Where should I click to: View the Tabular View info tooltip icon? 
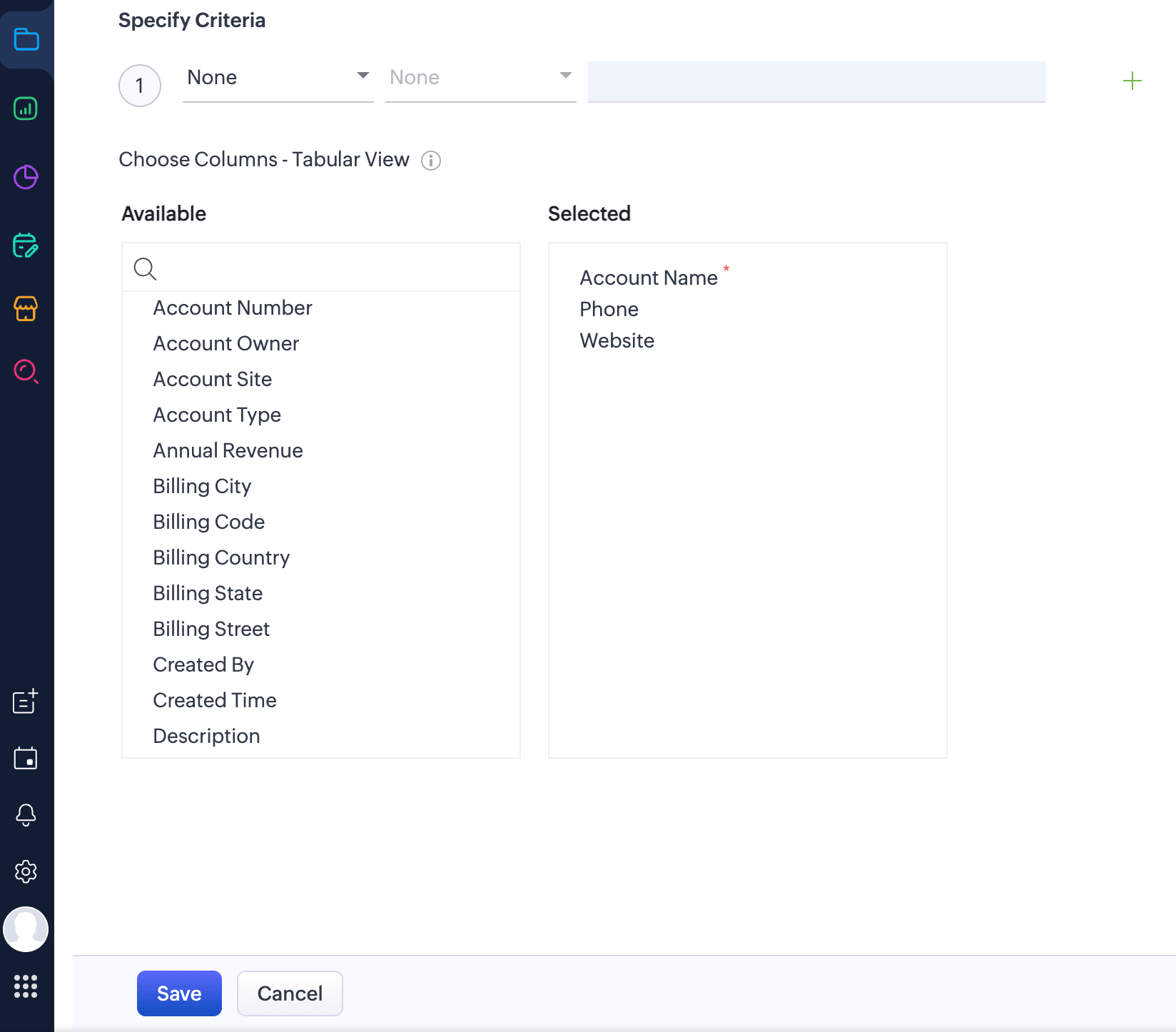(x=431, y=161)
